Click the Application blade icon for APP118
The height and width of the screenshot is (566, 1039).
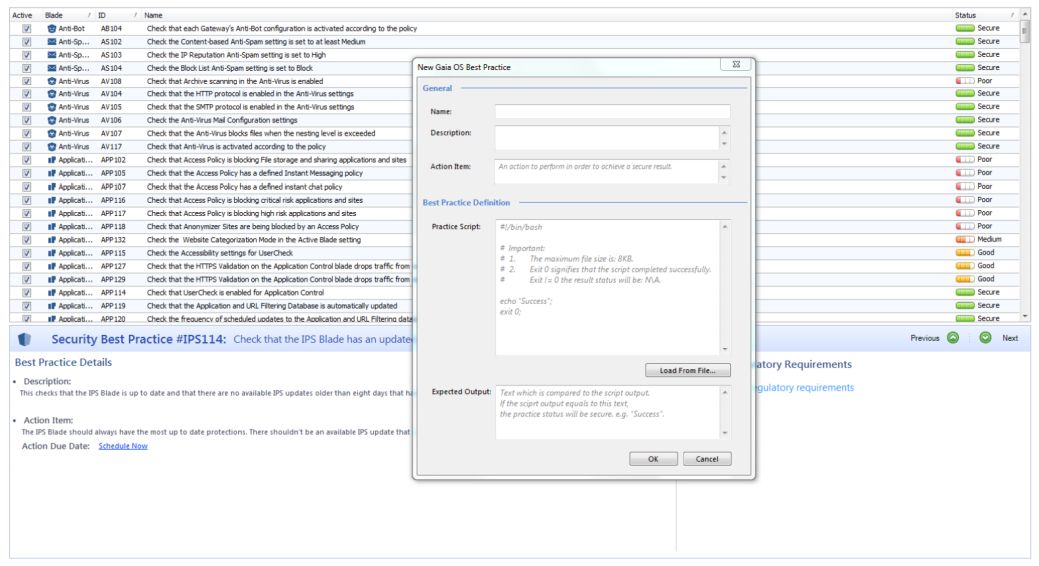point(52,227)
